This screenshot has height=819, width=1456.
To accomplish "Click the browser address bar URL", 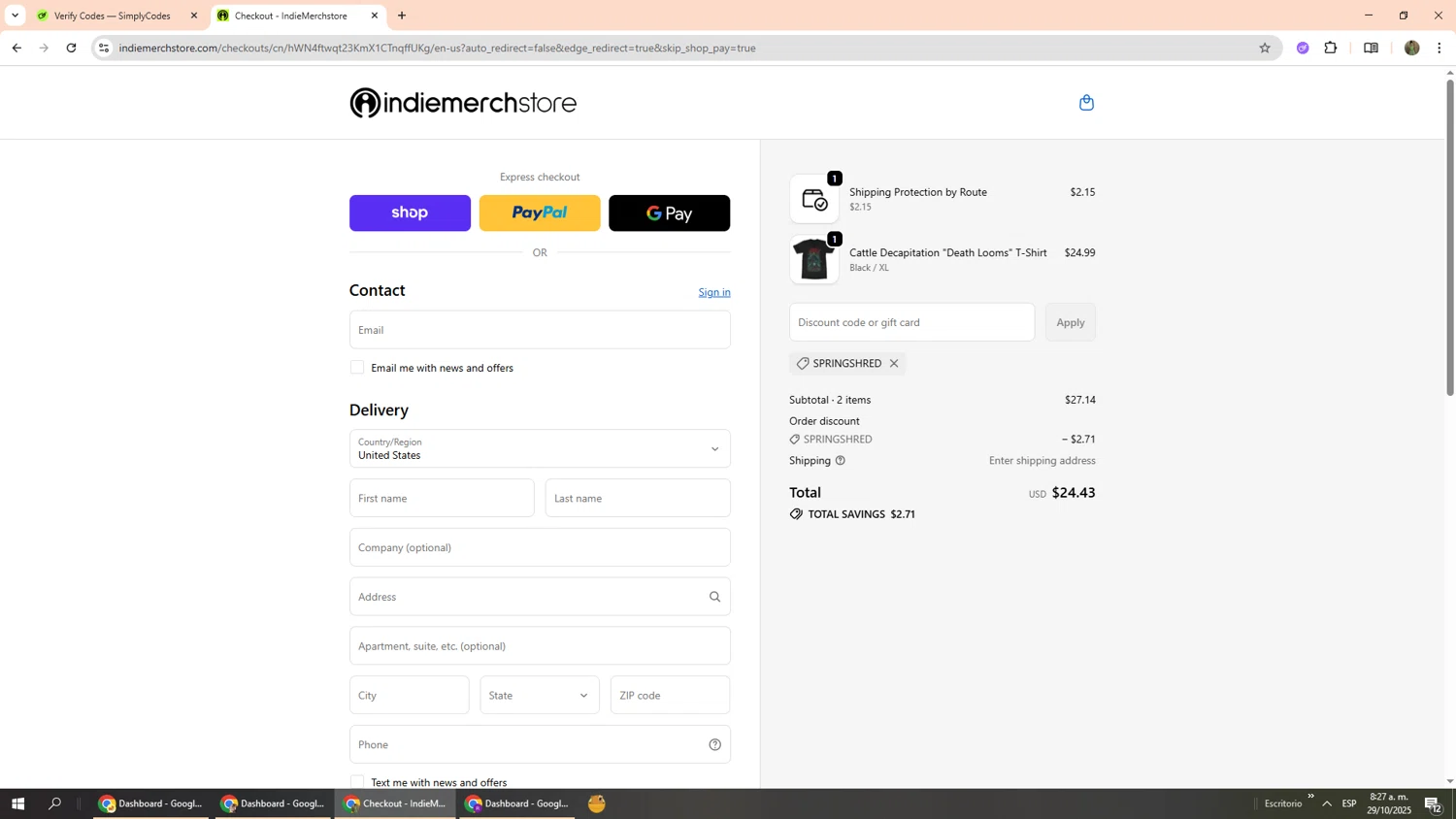I will coord(437,48).
